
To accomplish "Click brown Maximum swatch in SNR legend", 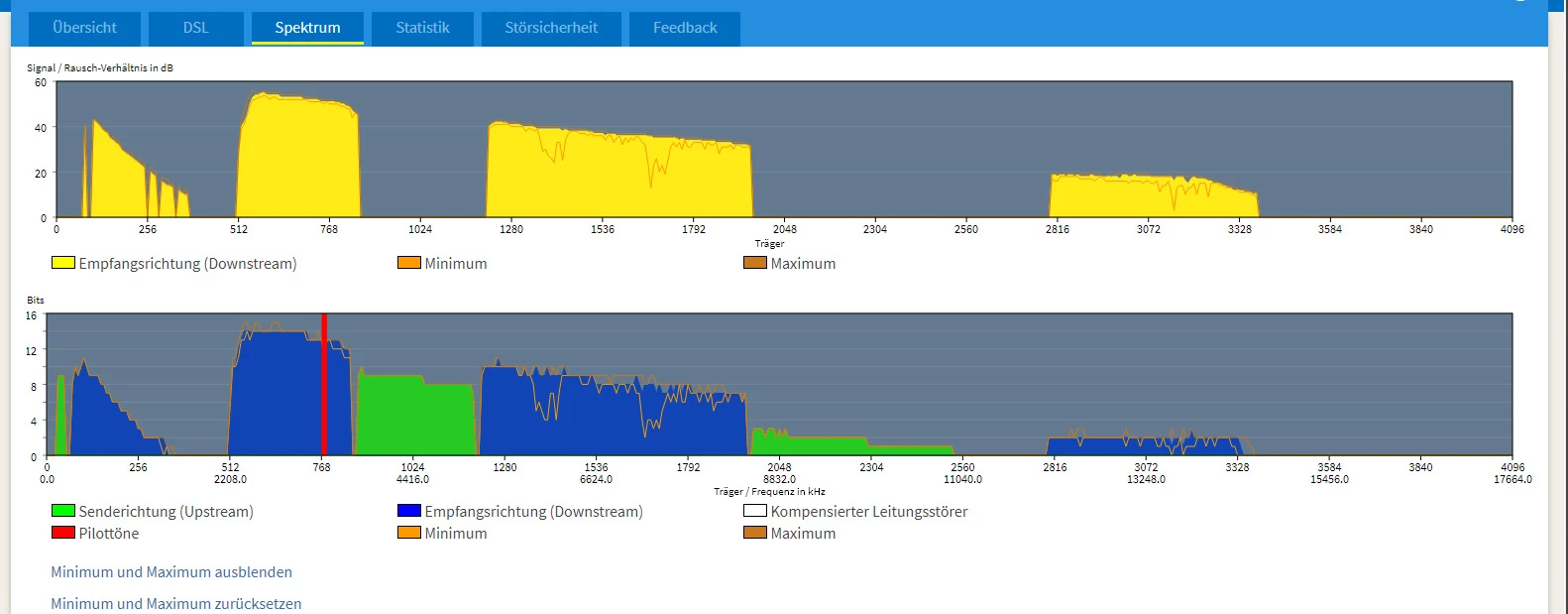I will click(755, 263).
